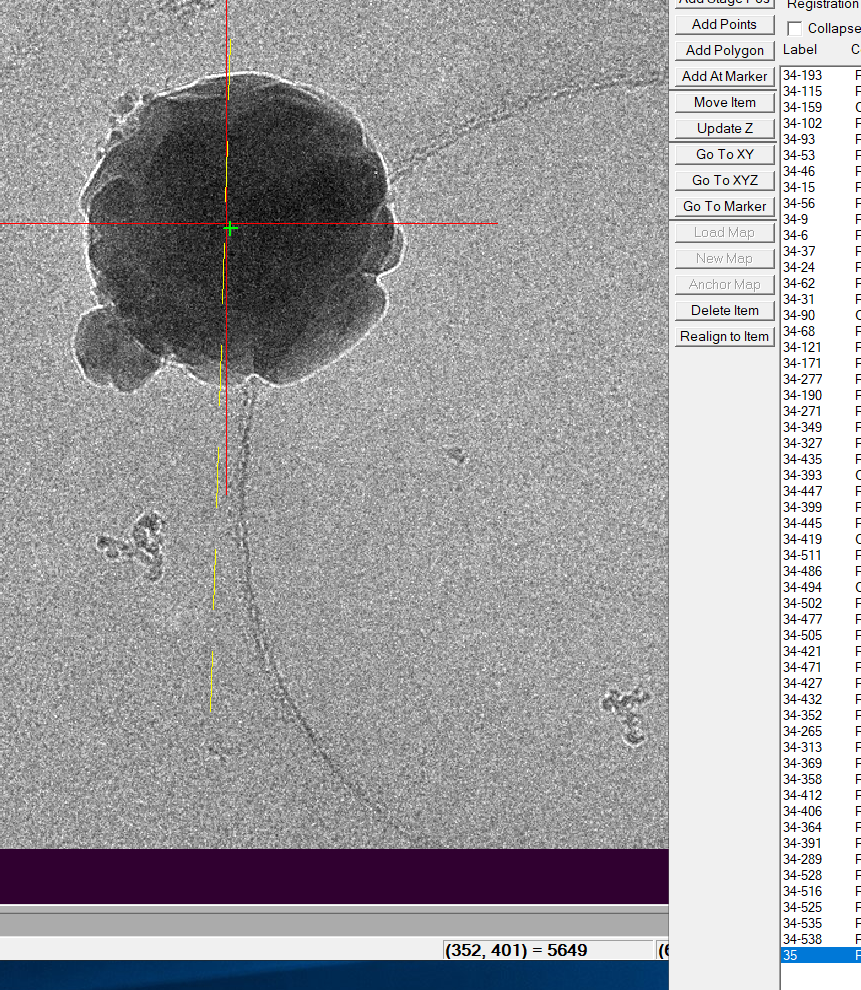Select list entry 34-62
This screenshot has width=861, height=990.
click(821, 283)
